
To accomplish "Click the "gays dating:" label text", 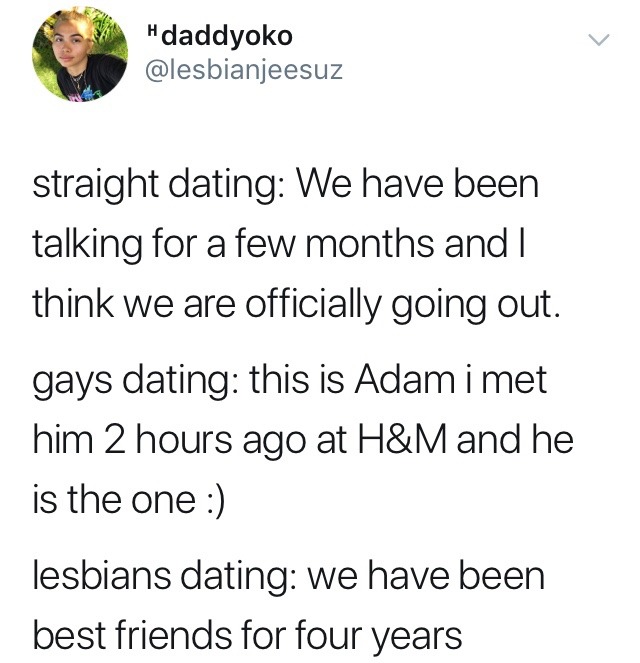I will pyautogui.click(x=134, y=379).
